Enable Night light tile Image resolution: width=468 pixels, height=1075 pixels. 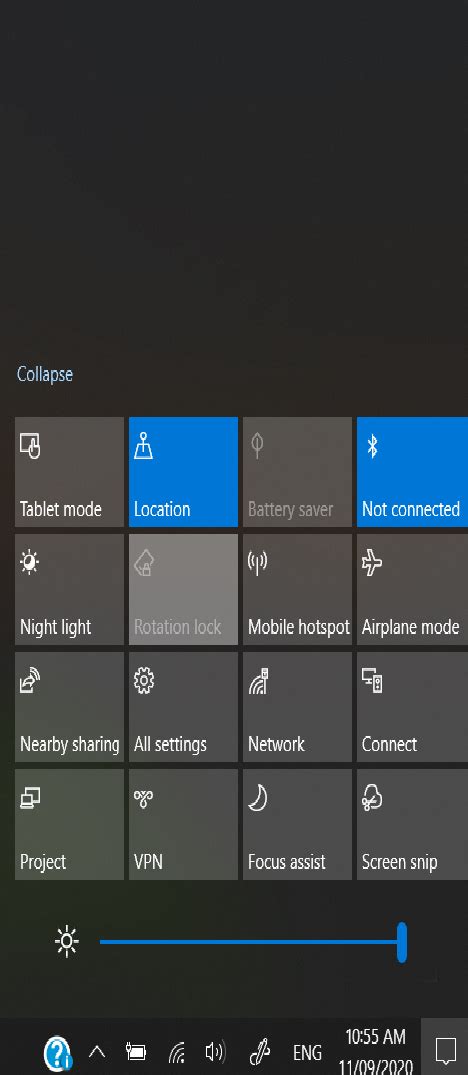click(69, 590)
